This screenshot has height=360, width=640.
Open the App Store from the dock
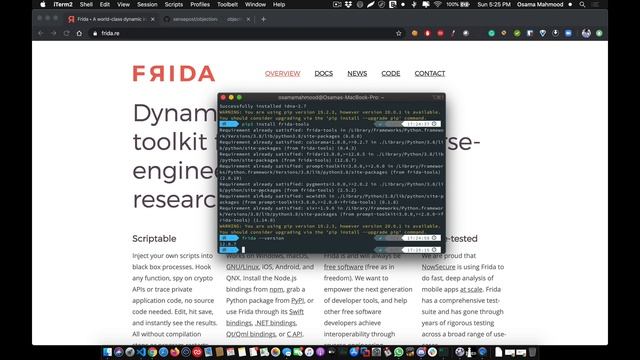pos(353,352)
